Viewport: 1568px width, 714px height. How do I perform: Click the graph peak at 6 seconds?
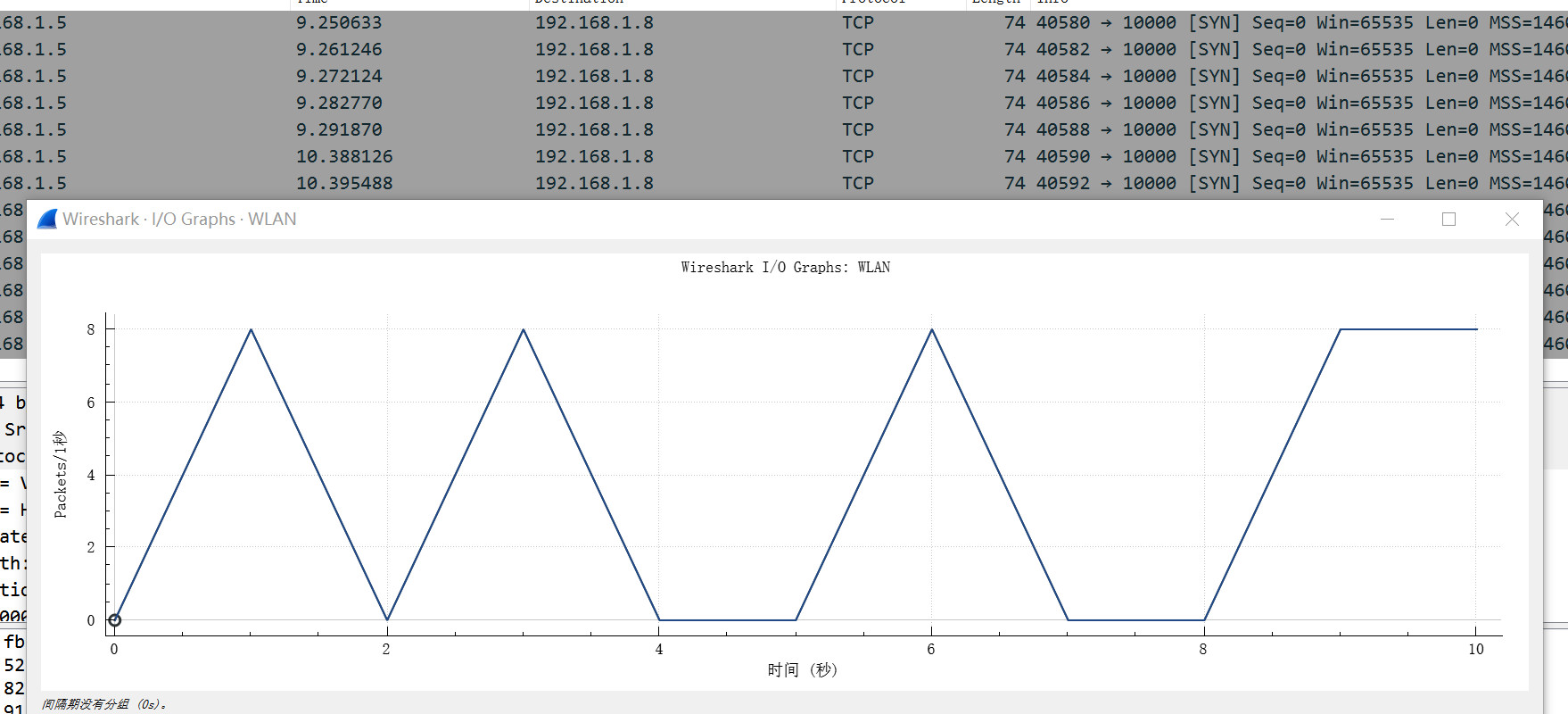click(932, 329)
